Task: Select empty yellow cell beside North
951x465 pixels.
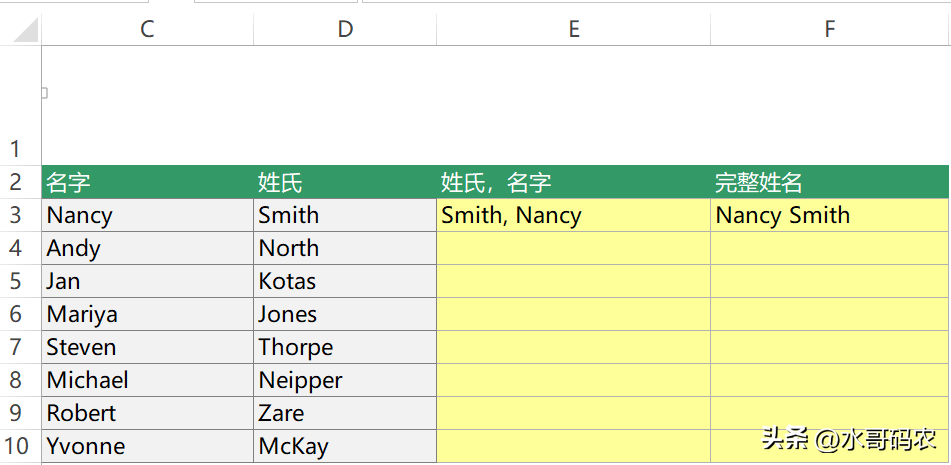Action: pyautogui.click(x=574, y=248)
